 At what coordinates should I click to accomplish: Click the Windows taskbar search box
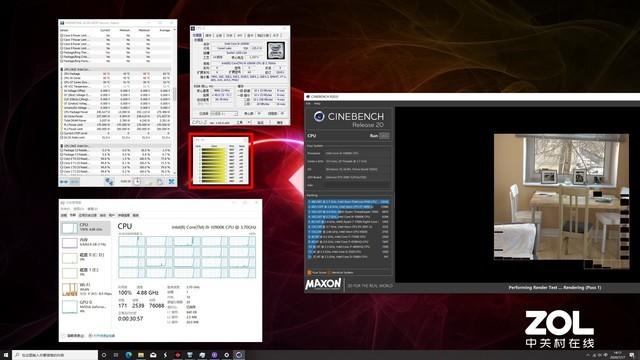point(55,355)
